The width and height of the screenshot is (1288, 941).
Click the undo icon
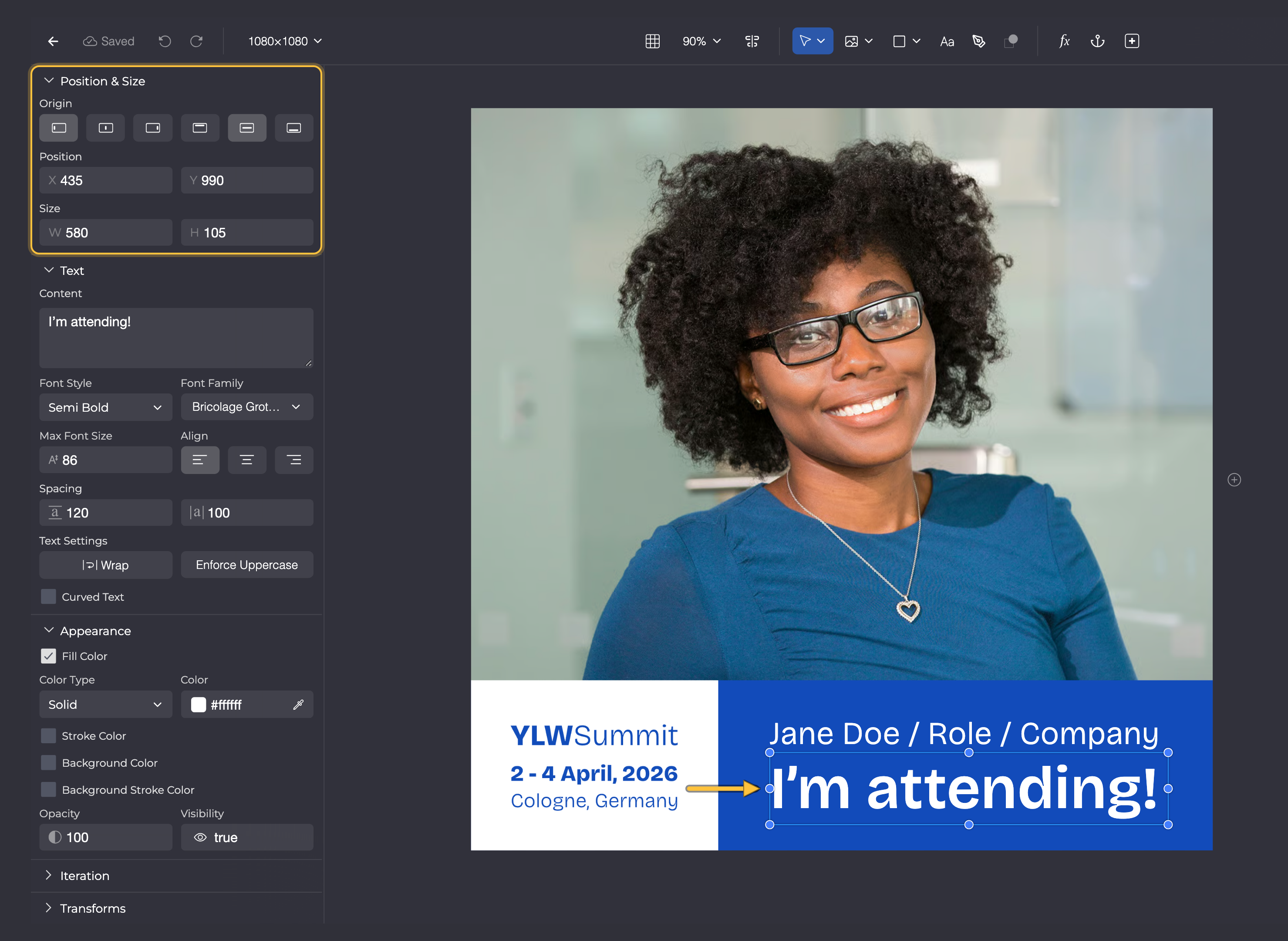click(165, 41)
